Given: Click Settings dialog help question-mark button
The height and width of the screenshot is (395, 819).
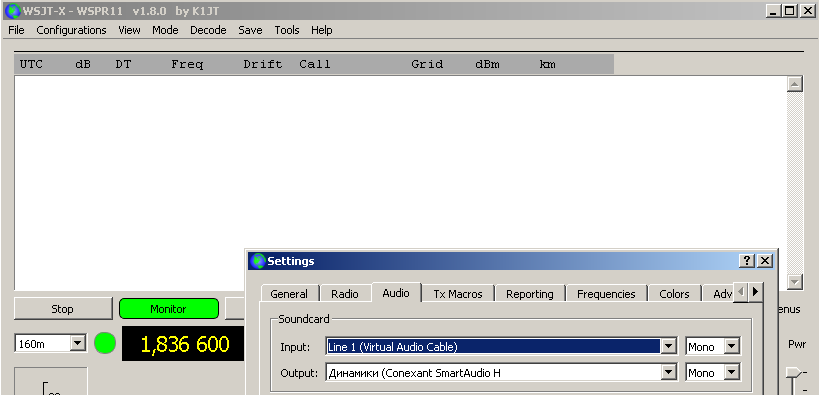Looking at the screenshot, I should 747,261.
